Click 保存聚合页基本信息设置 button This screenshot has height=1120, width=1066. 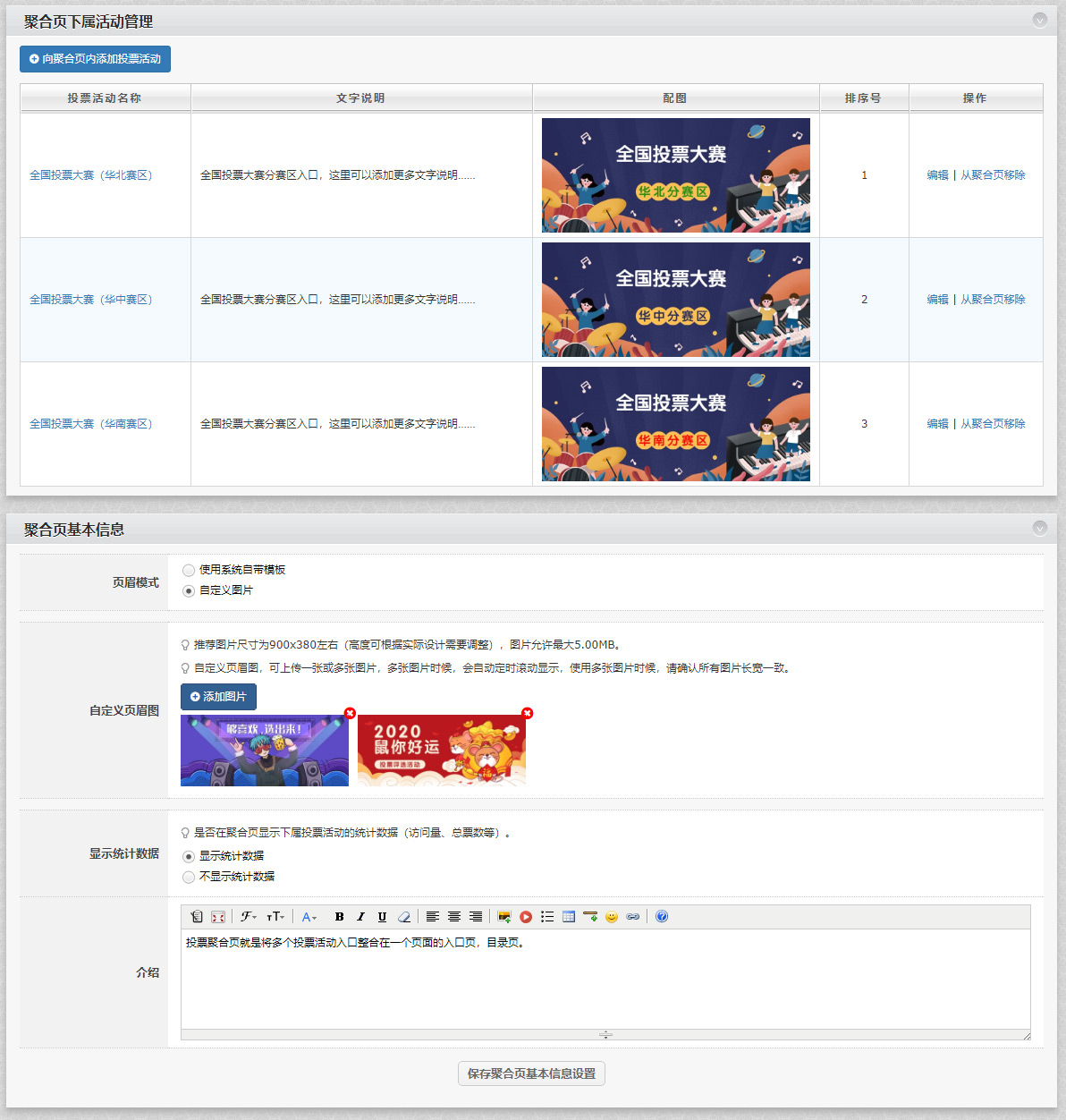(531, 1073)
